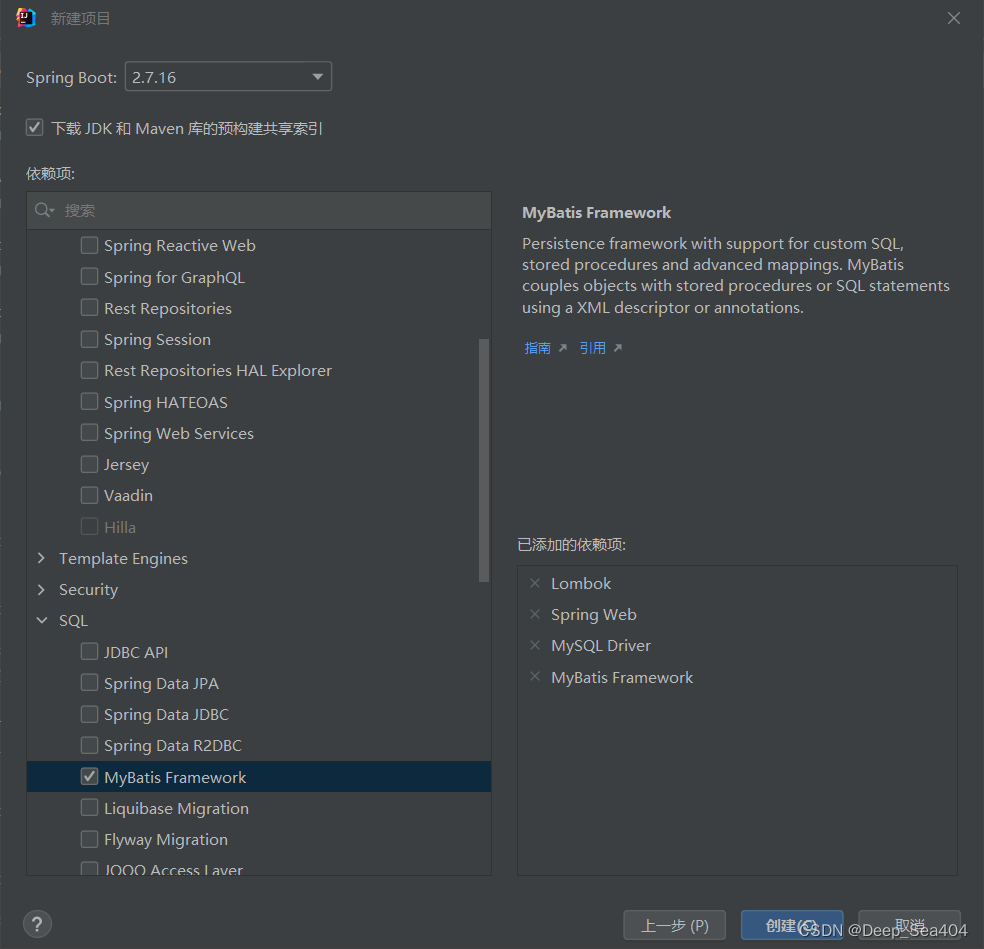Image resolution: width=984 pixels, height=949 pixels.
Task: Select MyBatis Framework in added dependencies list
Action: (x=622, y=677)
